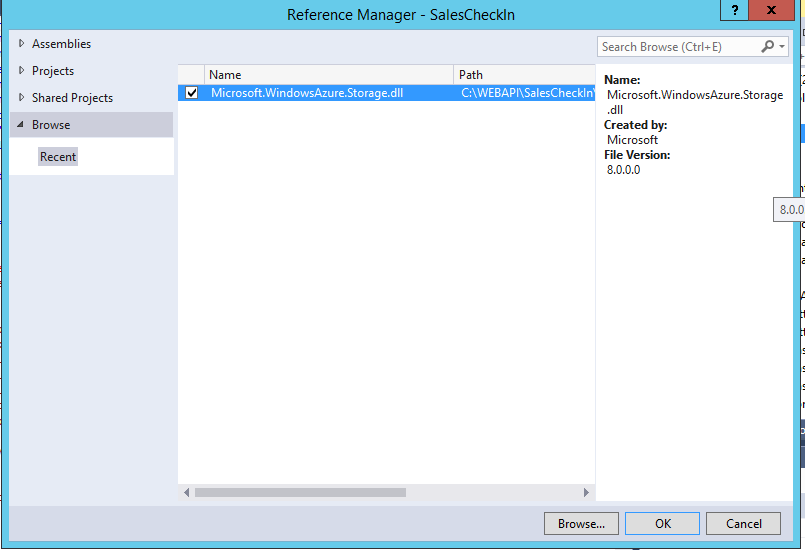Click the C:\WEBAPI\SalesCheckIn path cell

tap(528, 93)
